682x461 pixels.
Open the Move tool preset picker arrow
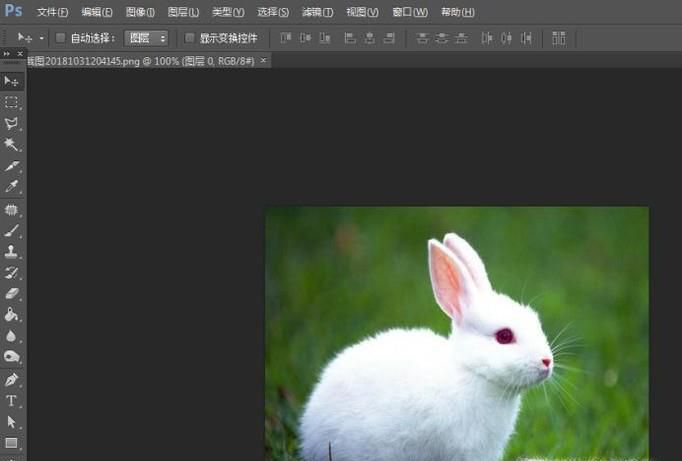[x=41, y=38]
